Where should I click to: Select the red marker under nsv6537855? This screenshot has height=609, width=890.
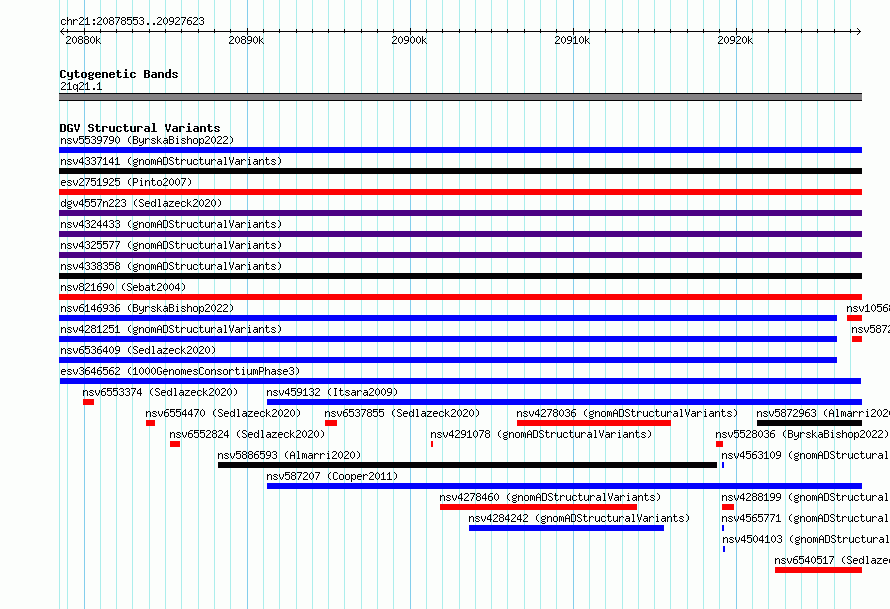(331, 423)
